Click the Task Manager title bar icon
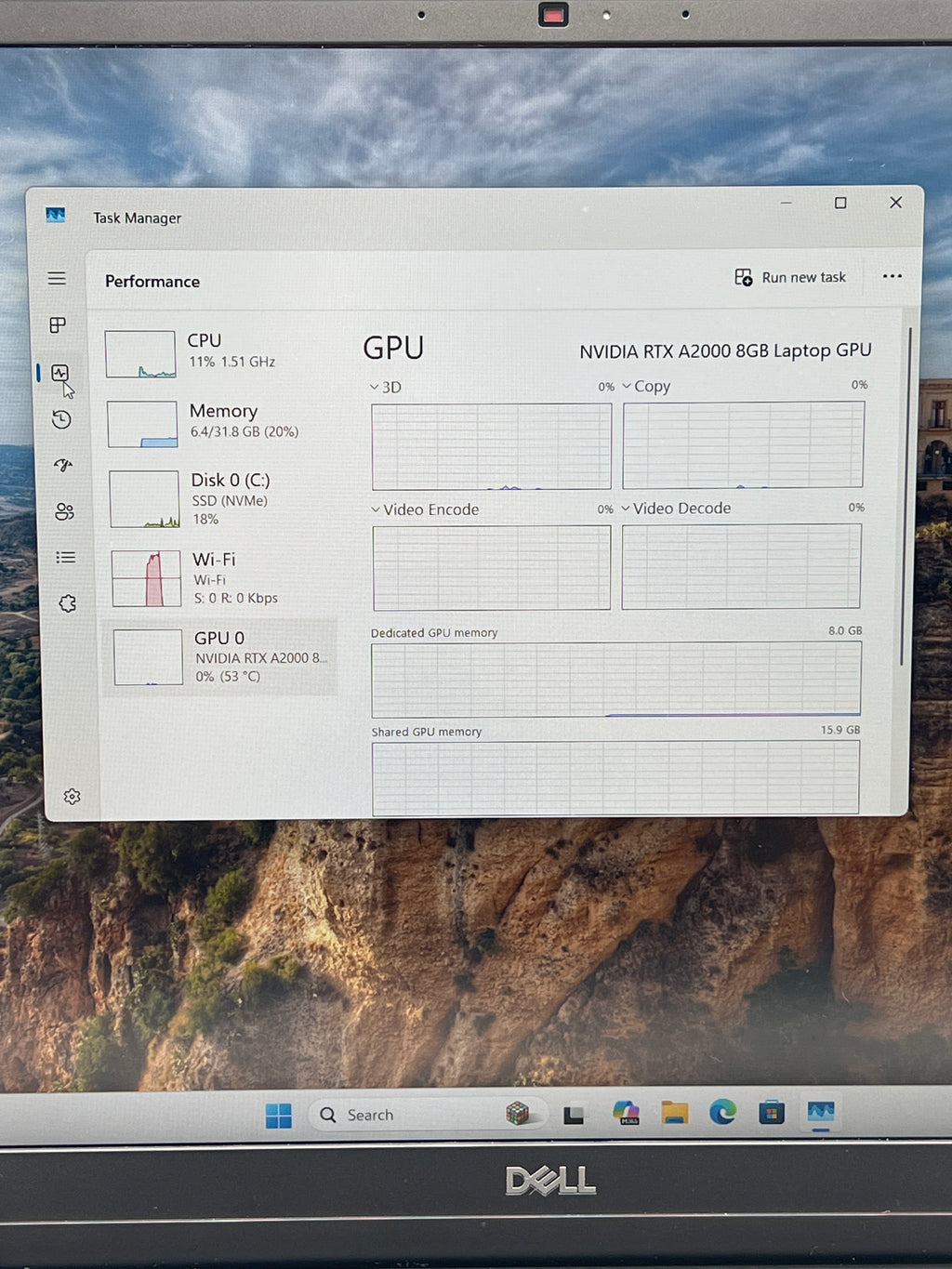This screenshot has height=1269, width=952. pos(55,215)
